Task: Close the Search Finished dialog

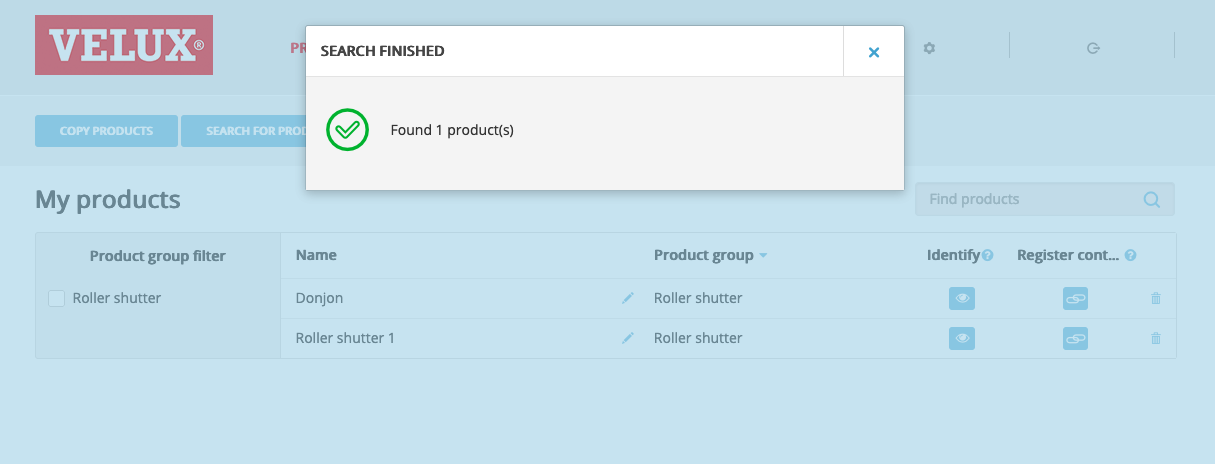Action: (873, 52)
